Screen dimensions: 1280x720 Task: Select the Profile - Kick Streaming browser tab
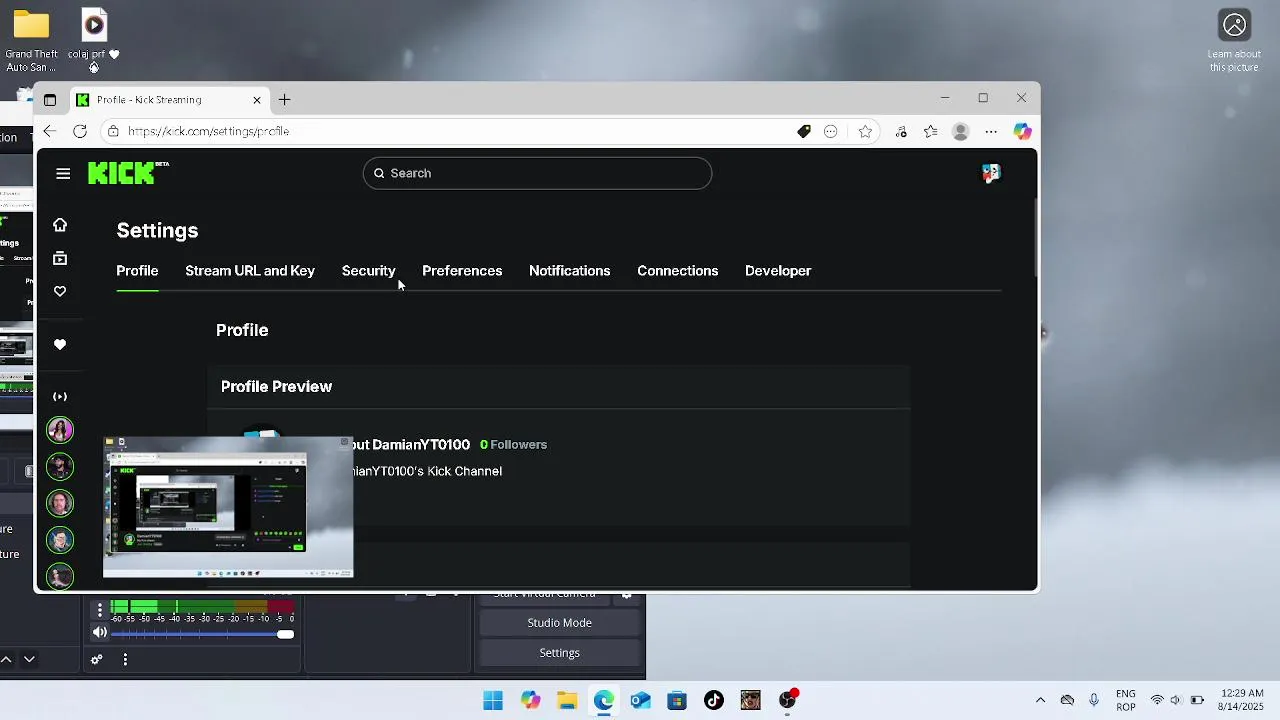click(169, 100)
